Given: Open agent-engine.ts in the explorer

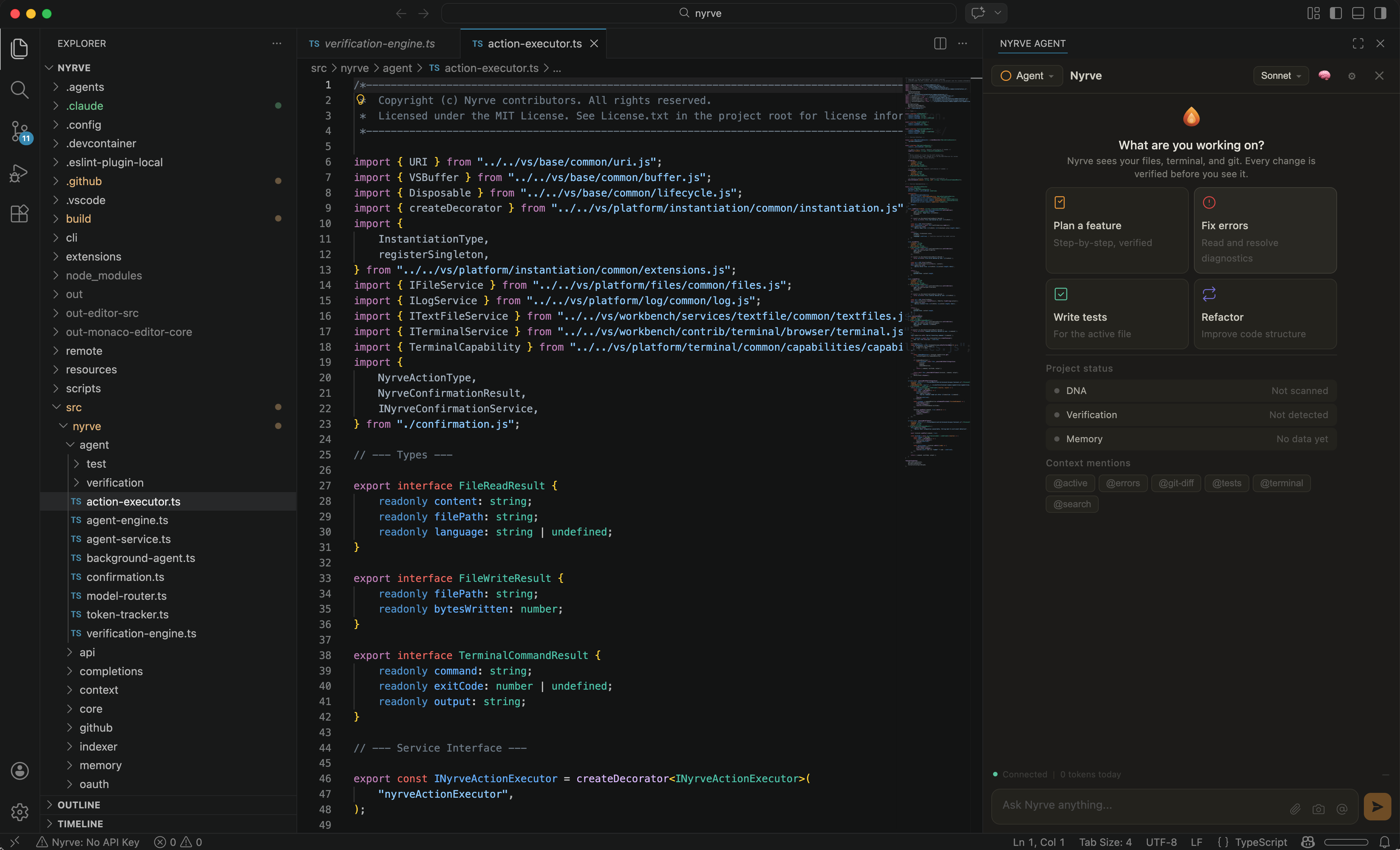Looking at the screenshot, I should click(x=127, y=520).
